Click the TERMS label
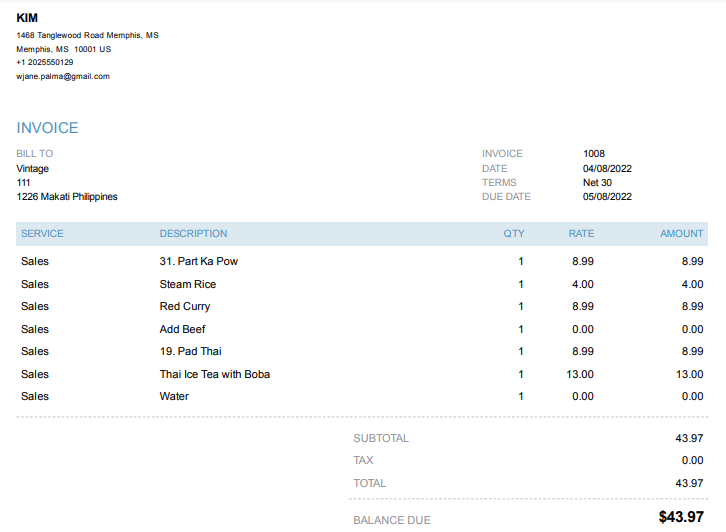The height and width of the screenshot is (532, 726). click(499, 182)
